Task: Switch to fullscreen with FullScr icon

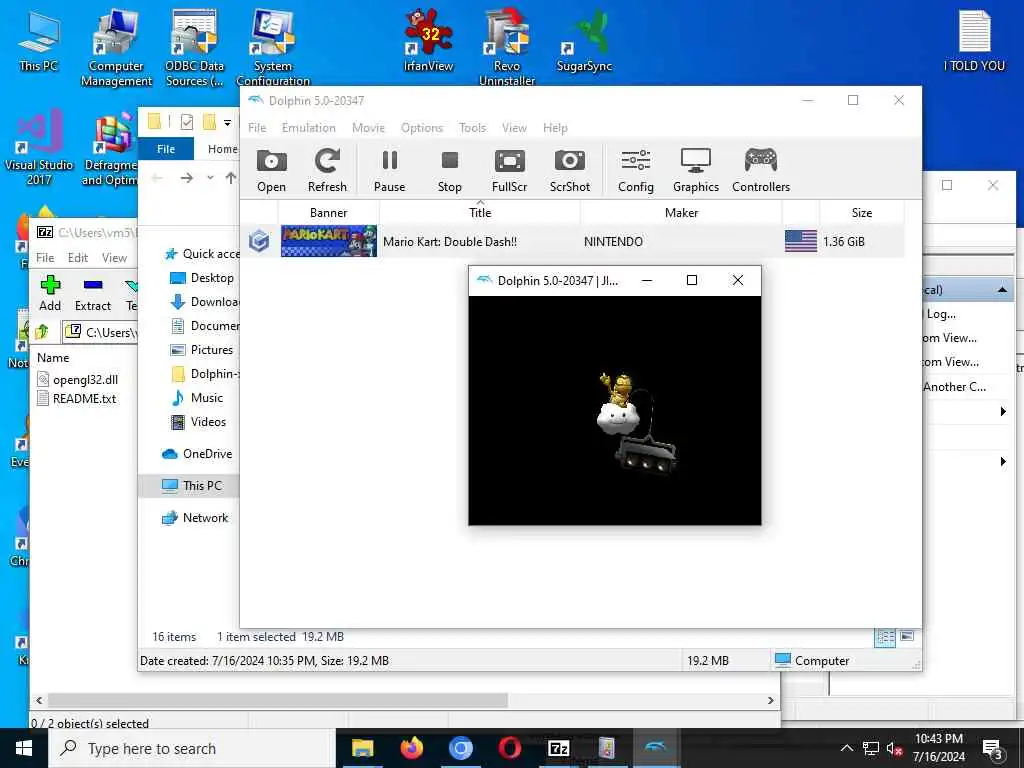Action: coord(509,170)
